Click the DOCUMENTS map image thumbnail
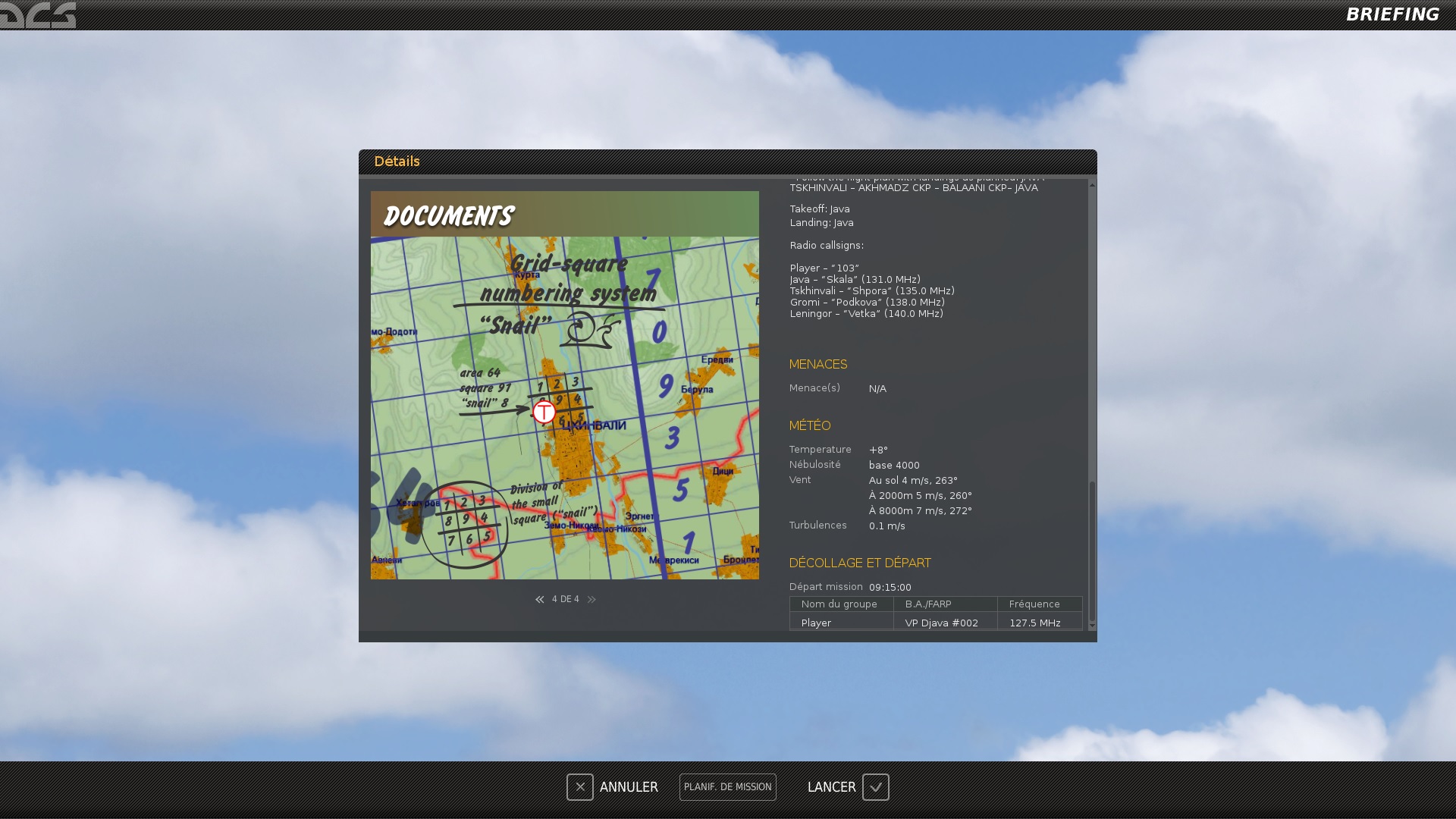The image size is (1456, 819). click(565, 385)
